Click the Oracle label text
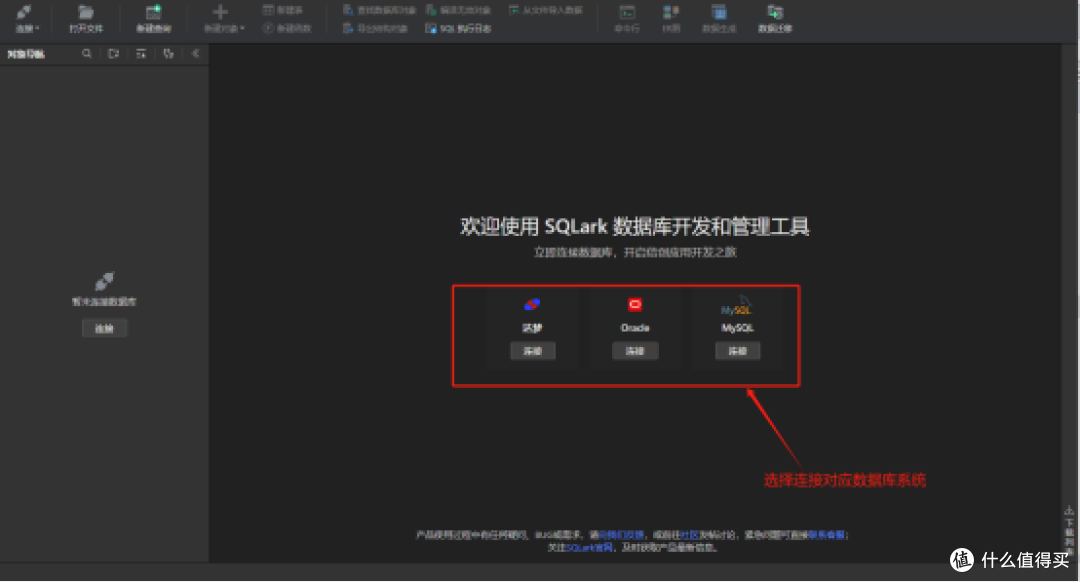Viewport: 1080px width, 583px height. 635,328
